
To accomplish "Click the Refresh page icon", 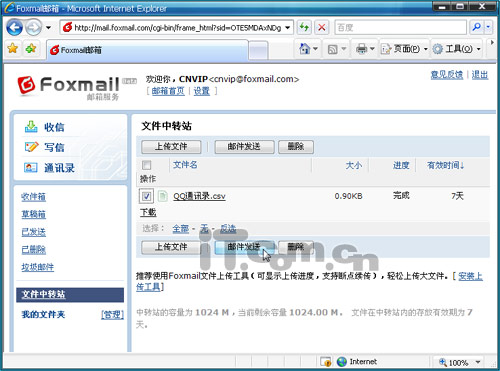I will click(x=304, y=27).
